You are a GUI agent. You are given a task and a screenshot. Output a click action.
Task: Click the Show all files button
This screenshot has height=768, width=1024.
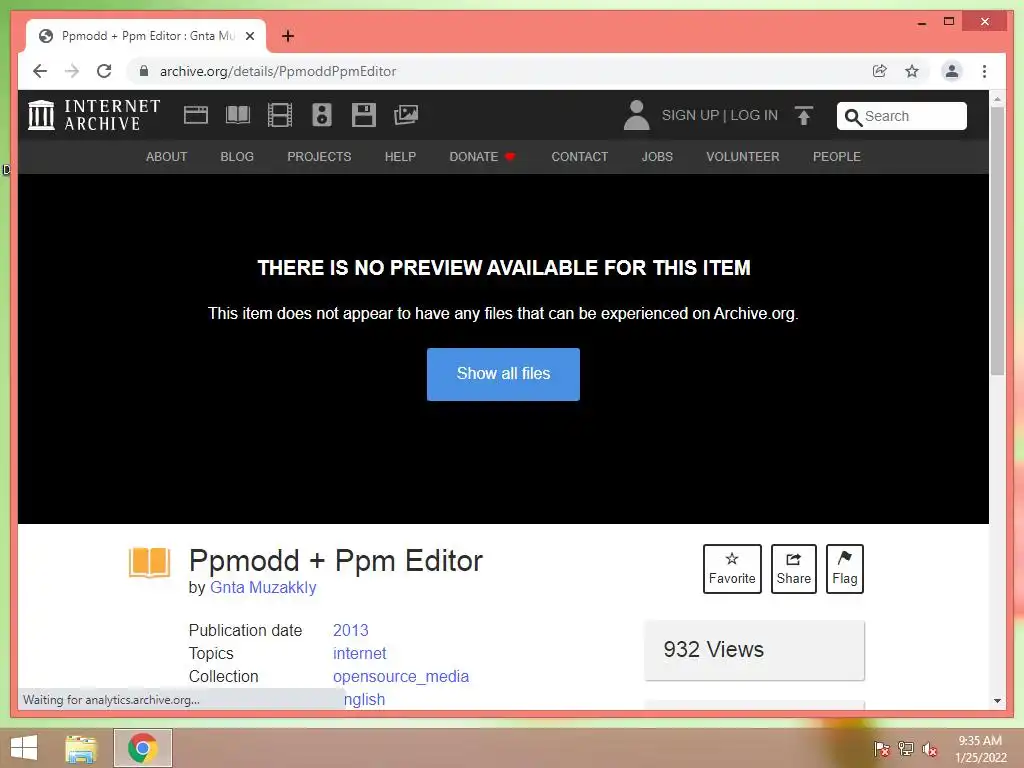[503, 374]
